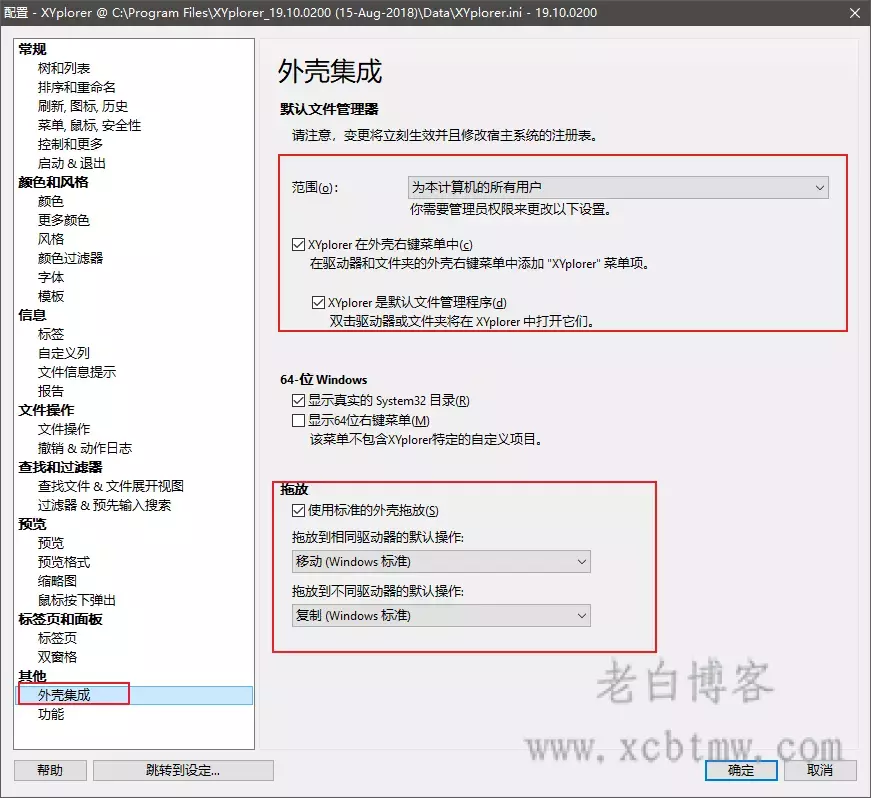展开"范围"下拉框选择其他用户范围
This screenshot has height=798, width=871.
[x=820, y=187]
